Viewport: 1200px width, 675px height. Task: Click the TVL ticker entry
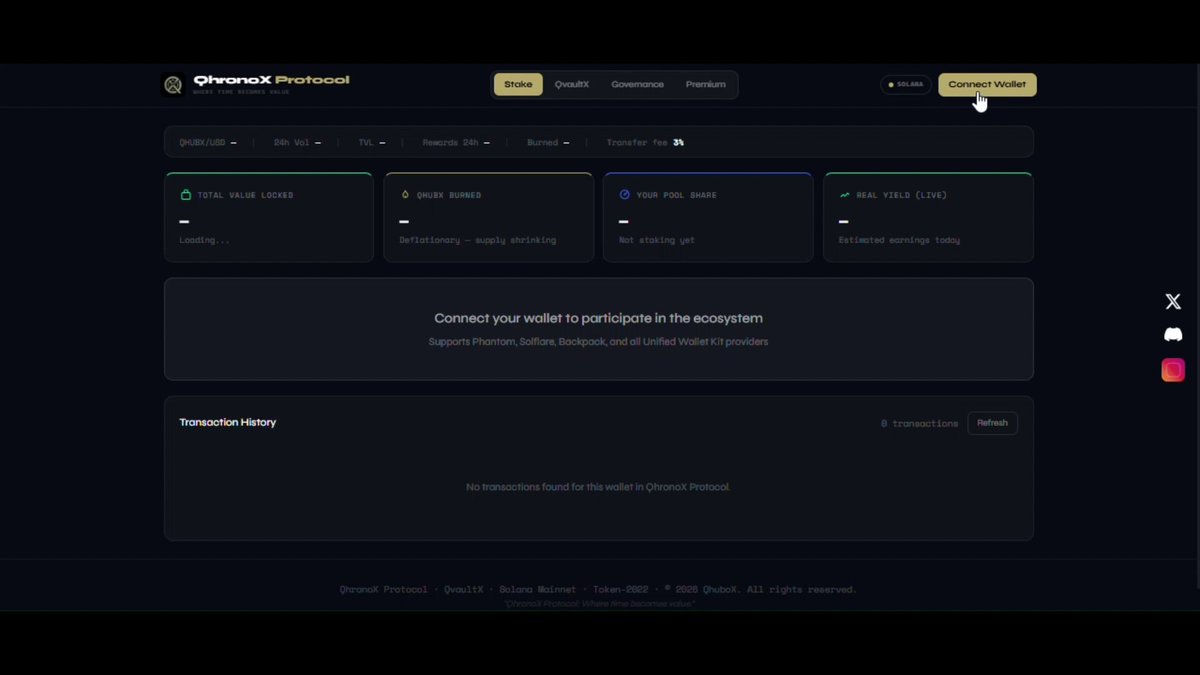(372, 143)
